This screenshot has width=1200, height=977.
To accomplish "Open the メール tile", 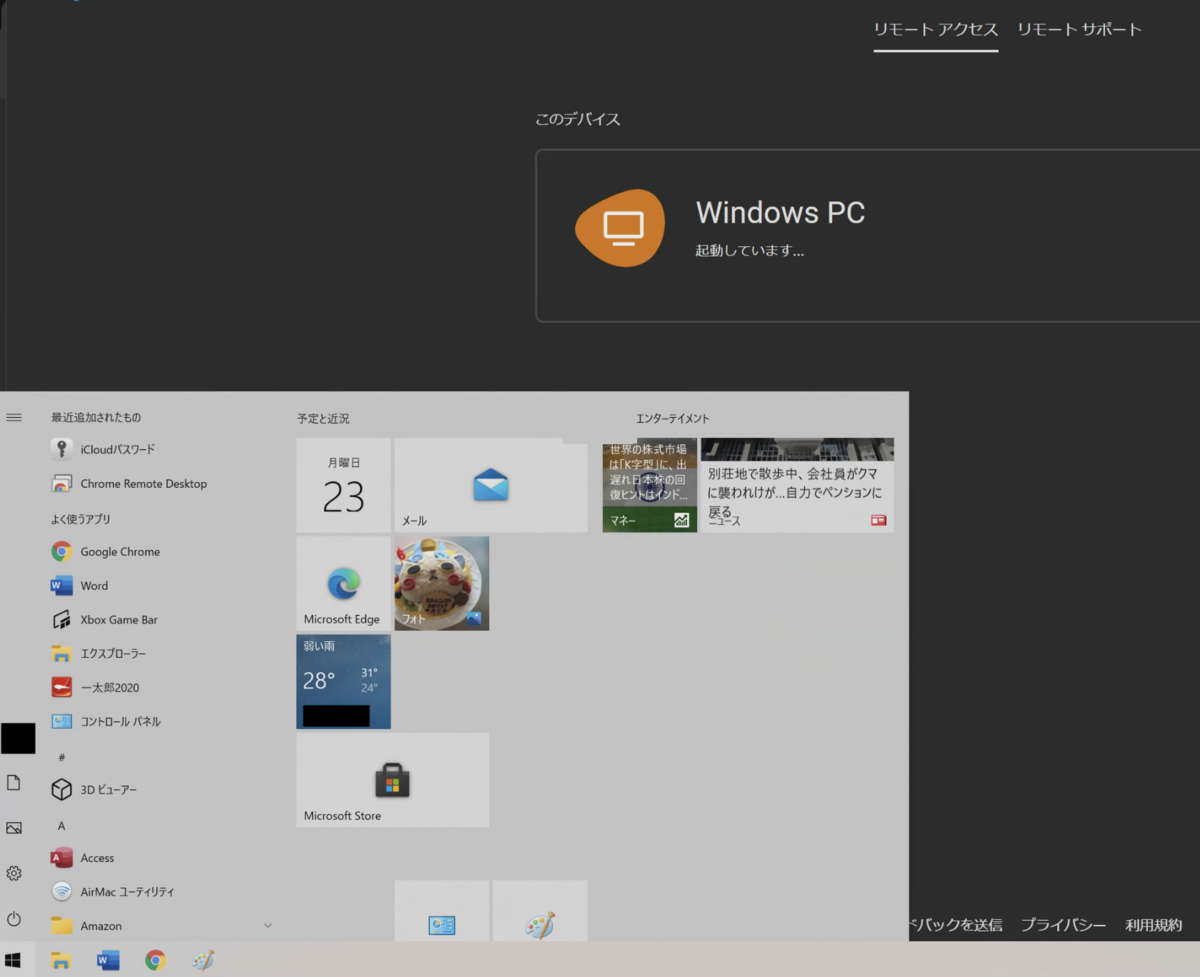I will click(x=491, y=485).
